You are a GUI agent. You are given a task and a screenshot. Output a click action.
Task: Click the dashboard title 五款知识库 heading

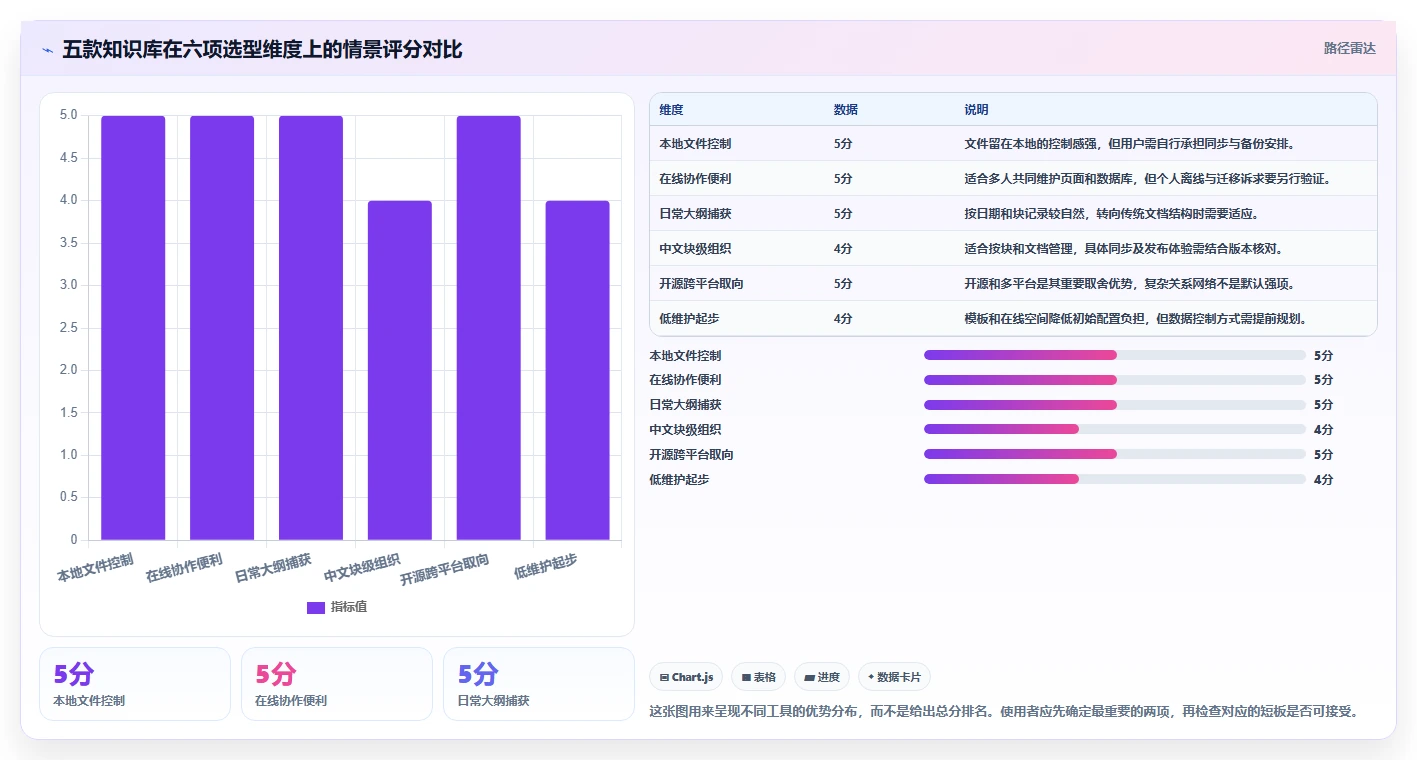coord(262,49)
